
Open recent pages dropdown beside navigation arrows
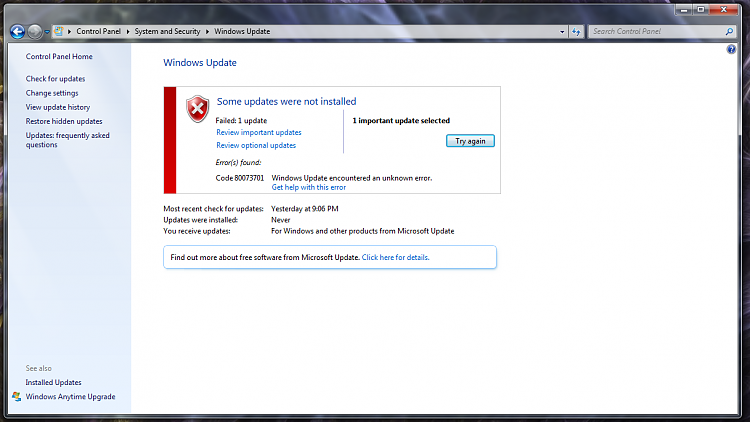47,32
